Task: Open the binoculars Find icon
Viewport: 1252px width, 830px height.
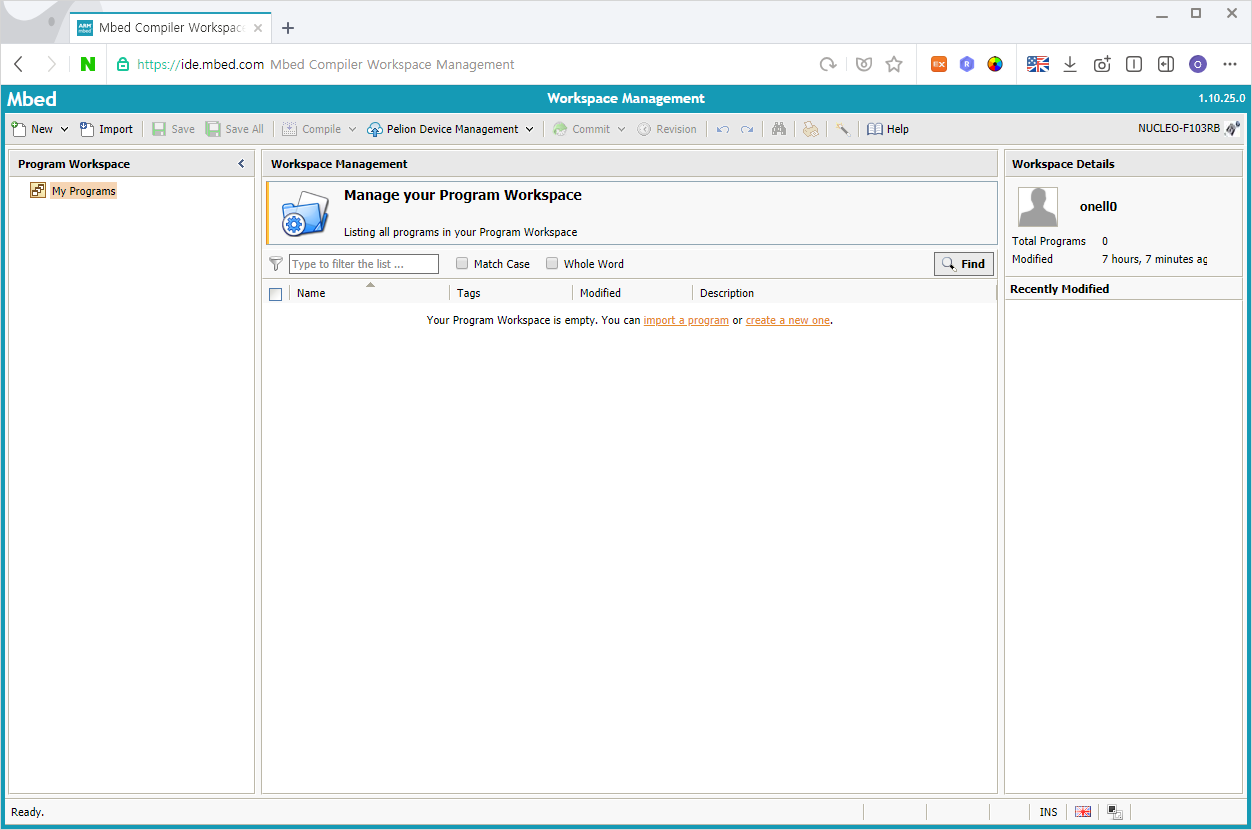Action: pyautogui.click(x=779, y=129)
